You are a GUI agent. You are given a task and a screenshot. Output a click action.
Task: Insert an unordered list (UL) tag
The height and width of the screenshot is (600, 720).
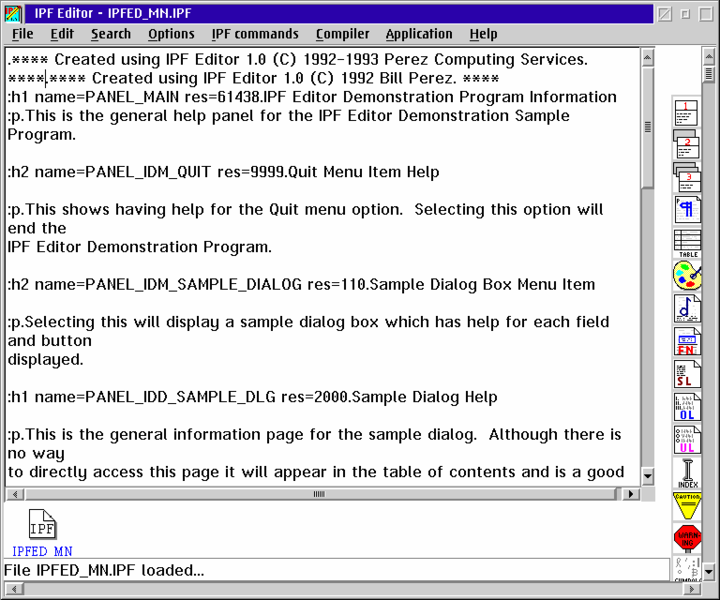click(x=687, y=440)
